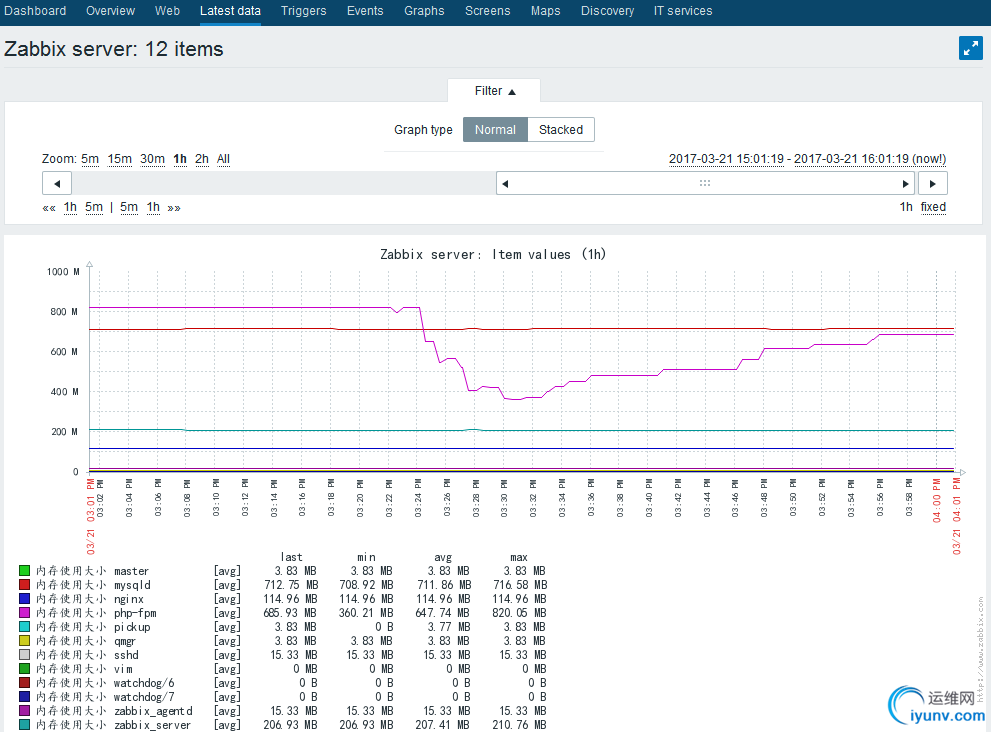This screenshot has height=732, width=991.
Task: Select Stacked graph type
Action: (x=561, y=130)
